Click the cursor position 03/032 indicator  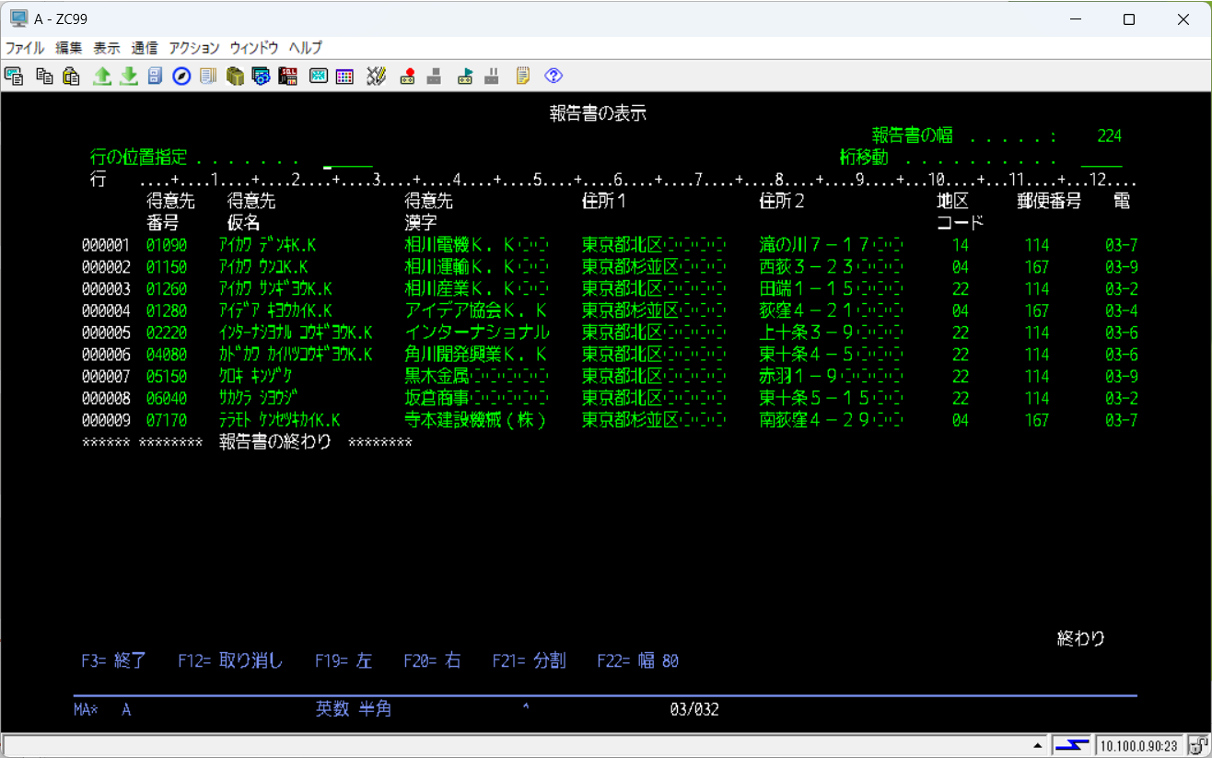point(694,710)
